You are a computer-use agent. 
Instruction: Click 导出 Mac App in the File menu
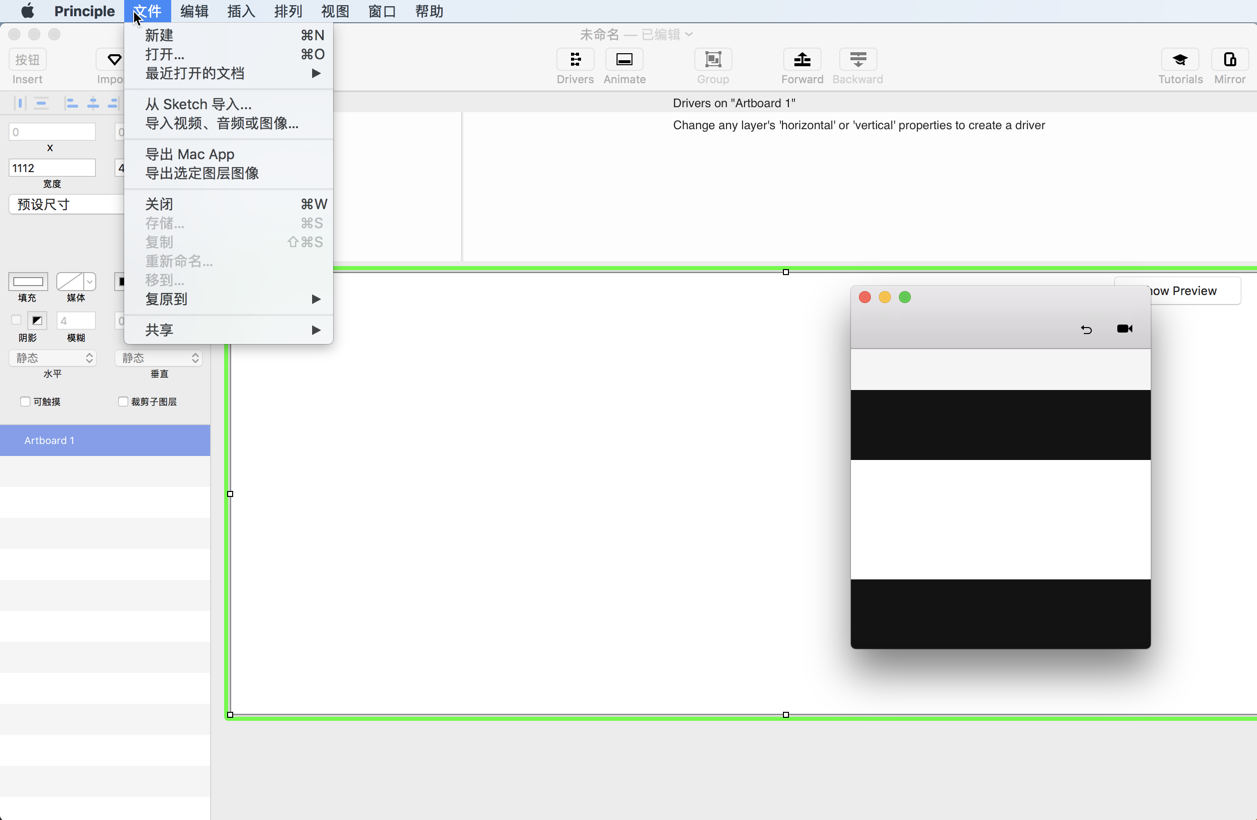[189, 154]
